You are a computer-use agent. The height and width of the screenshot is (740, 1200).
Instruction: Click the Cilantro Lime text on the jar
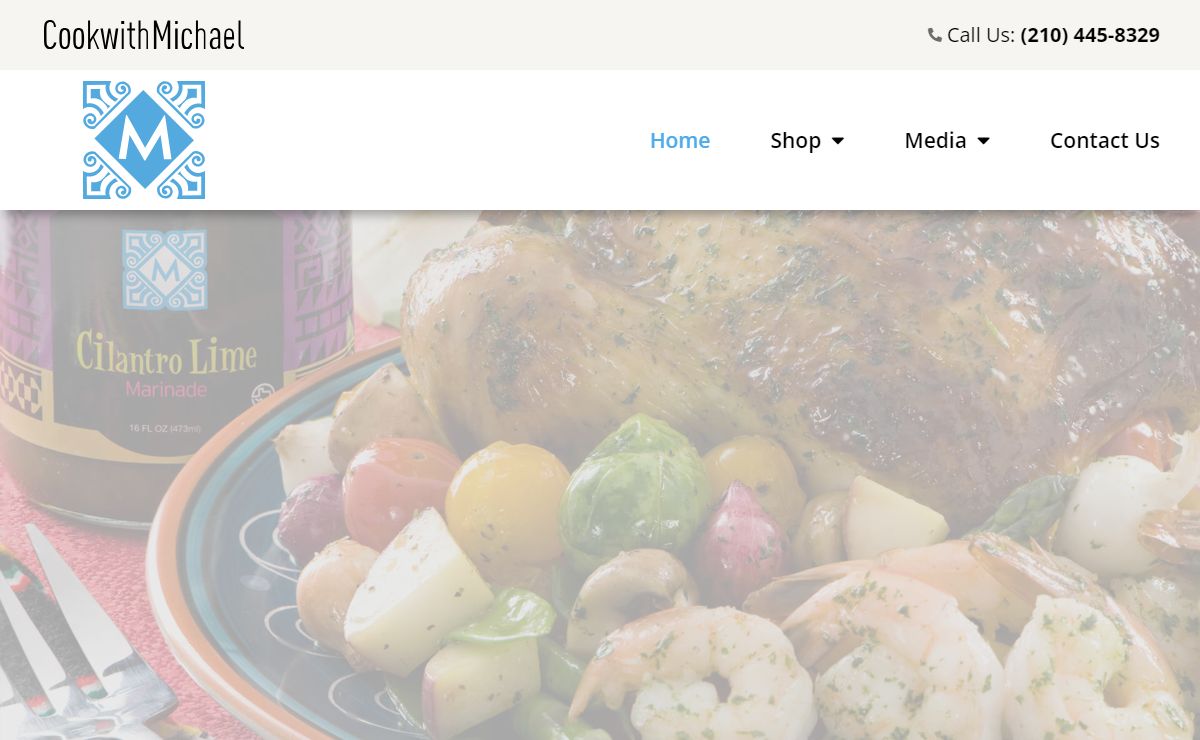(x=167, y=354)
